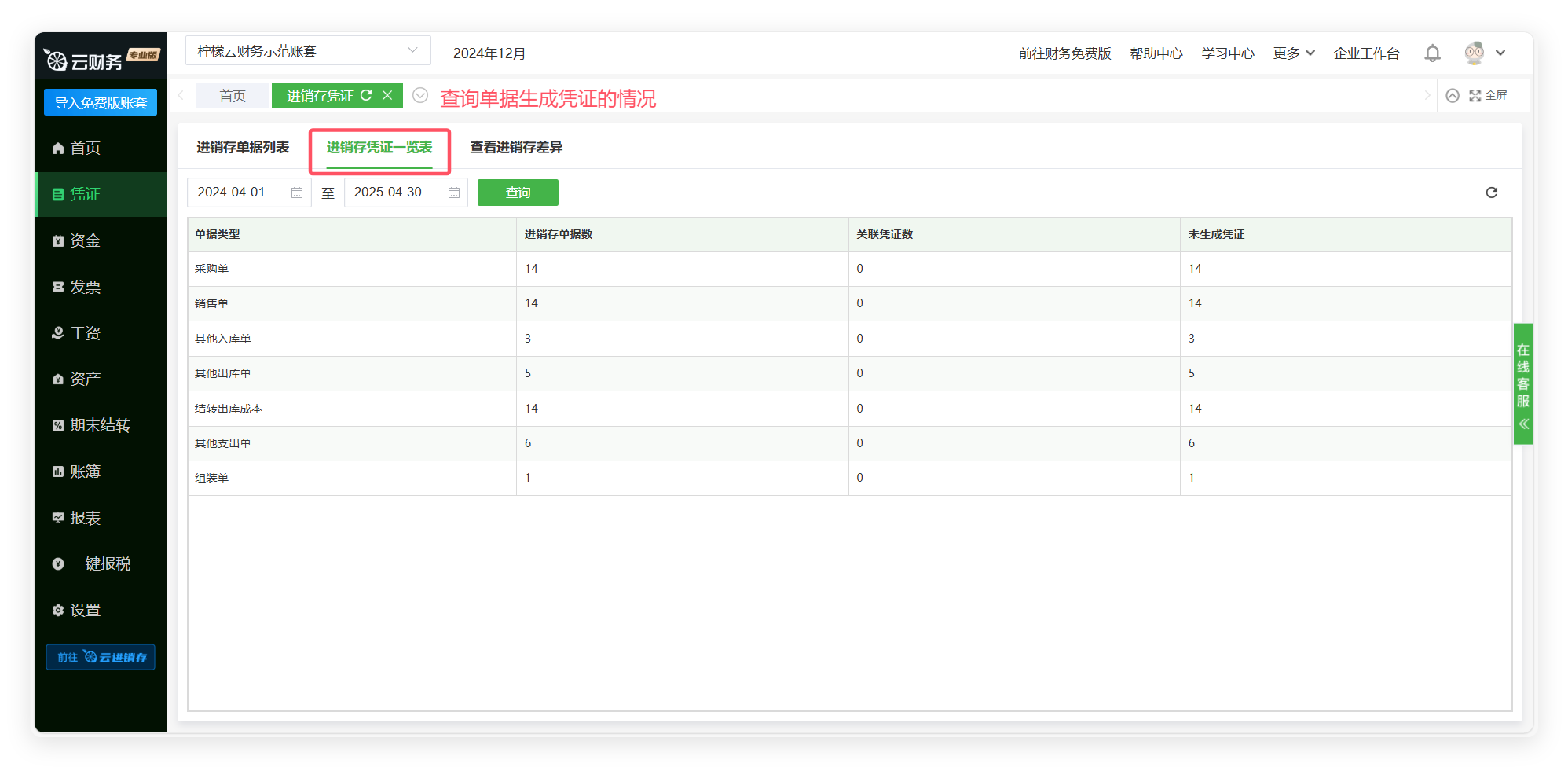Click the 前往云进销存 sidebar link
The image size is (1568, 767).
pyautogui.click(x=101, y=657)
